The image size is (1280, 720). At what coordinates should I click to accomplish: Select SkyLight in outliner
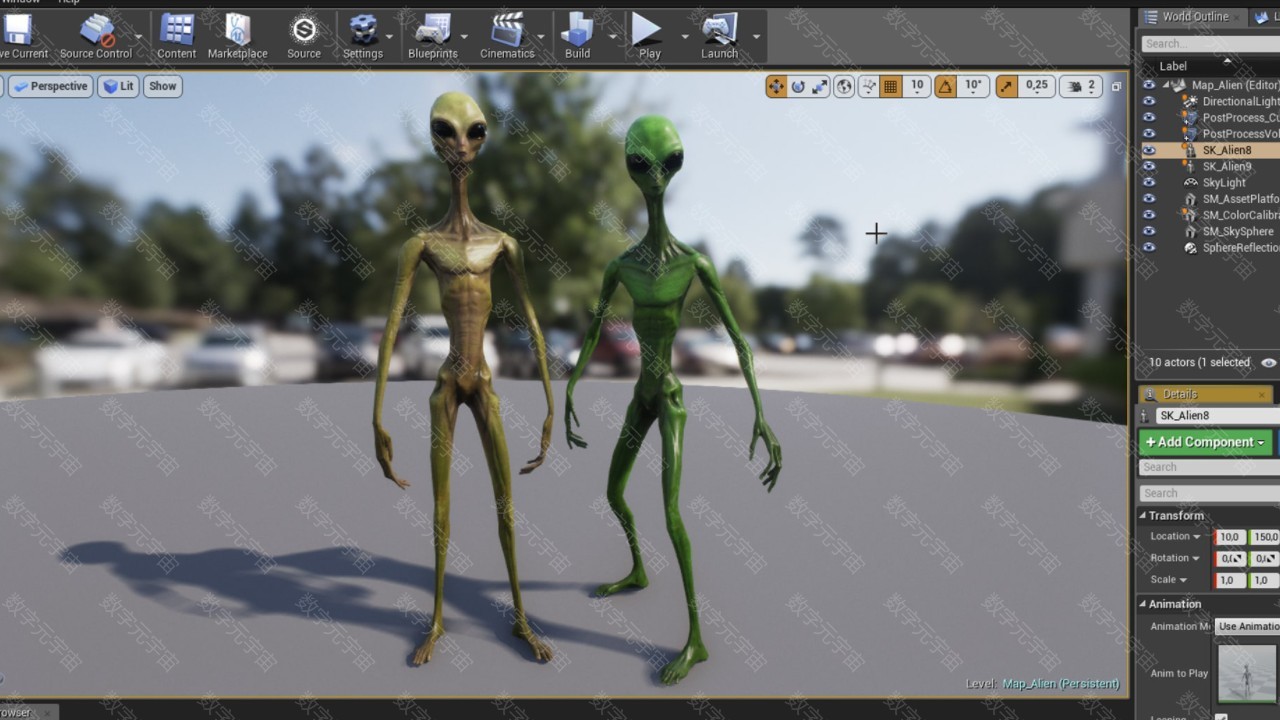click(1224, 183)
